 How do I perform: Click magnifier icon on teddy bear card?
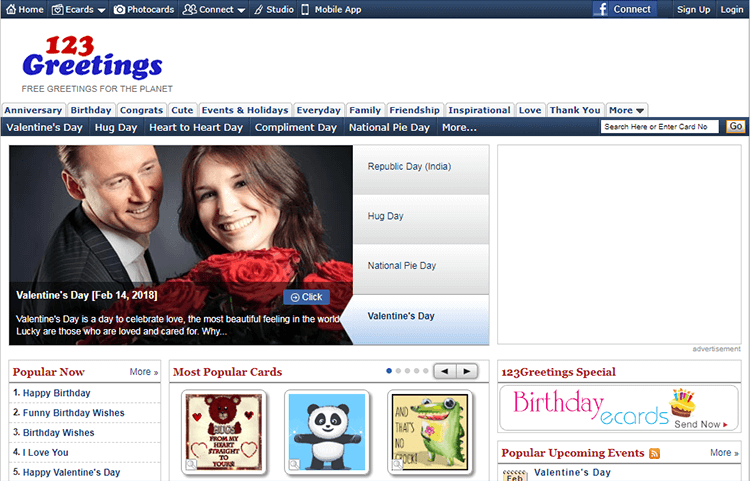tap(191, 464)
